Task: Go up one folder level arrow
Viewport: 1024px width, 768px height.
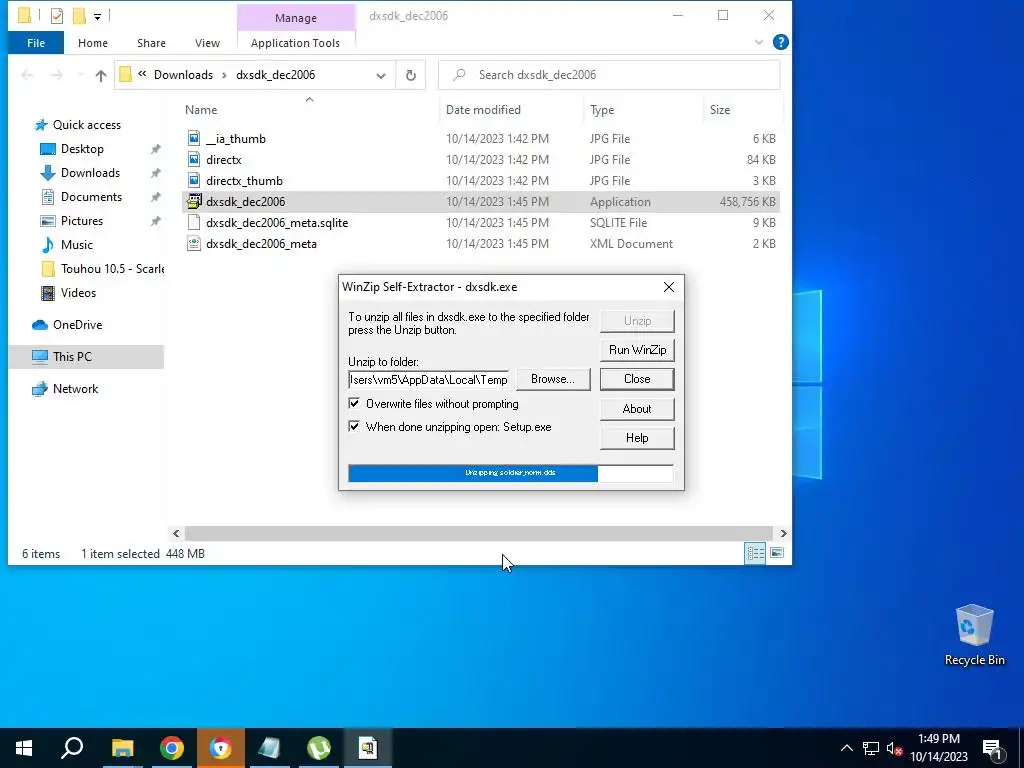Action: 101,75
